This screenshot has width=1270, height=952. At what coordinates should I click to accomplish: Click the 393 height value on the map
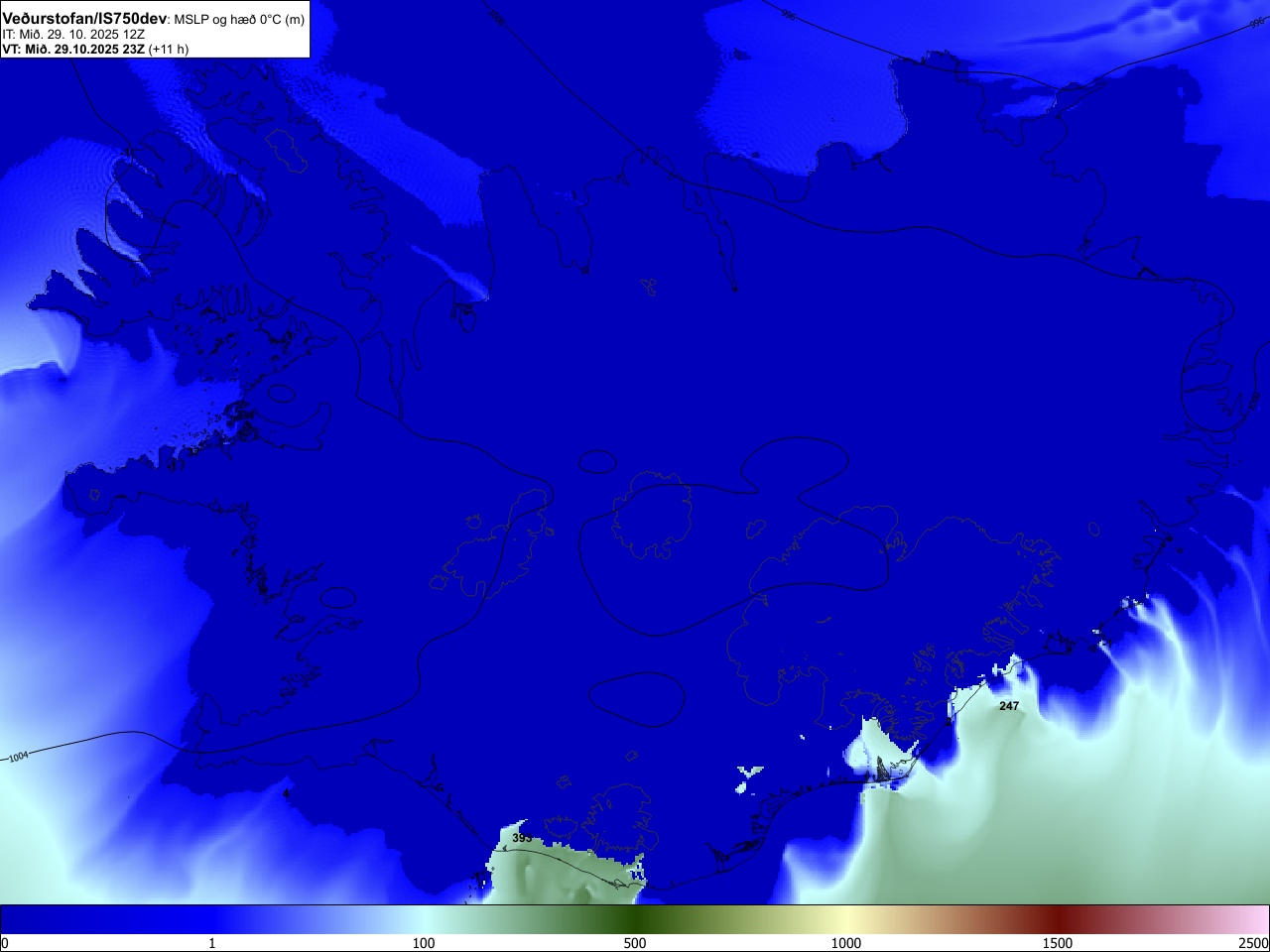522,838
